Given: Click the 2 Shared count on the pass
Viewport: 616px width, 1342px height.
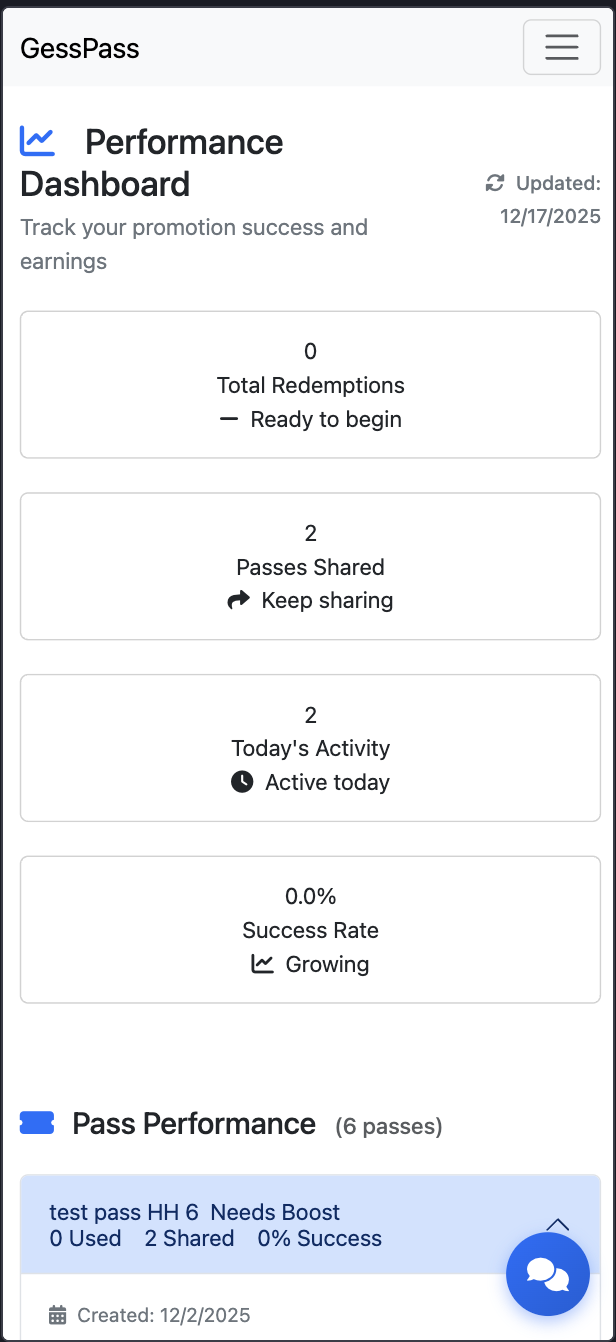Looking at the screenshot, I should coord(188,1238).
